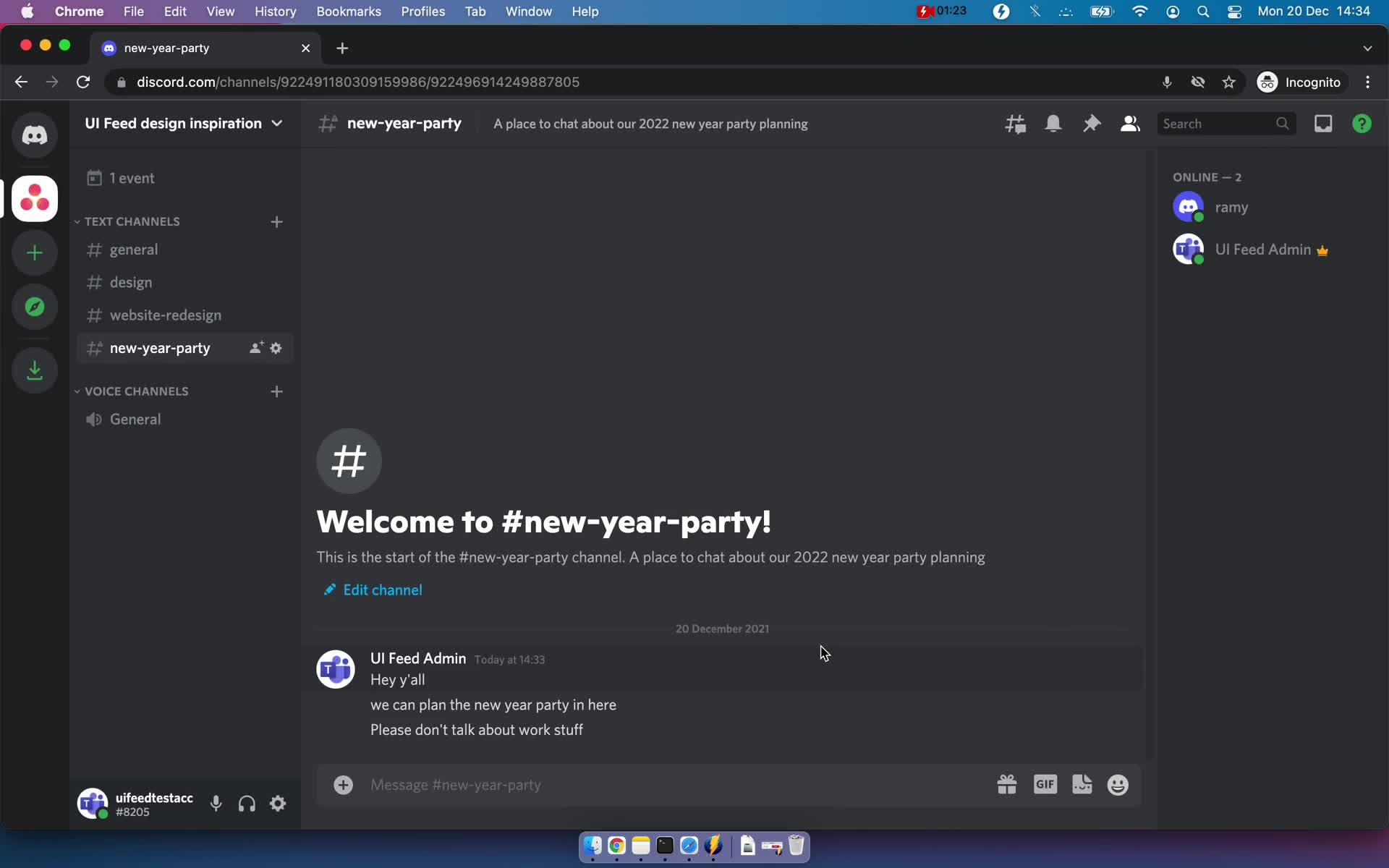Click the member list toggle icon

1129,123
